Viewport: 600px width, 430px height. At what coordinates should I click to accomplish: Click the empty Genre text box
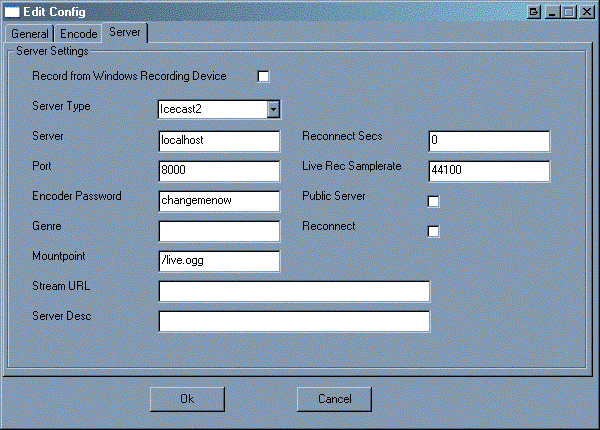pyautogui.click(x=219, y=231)
